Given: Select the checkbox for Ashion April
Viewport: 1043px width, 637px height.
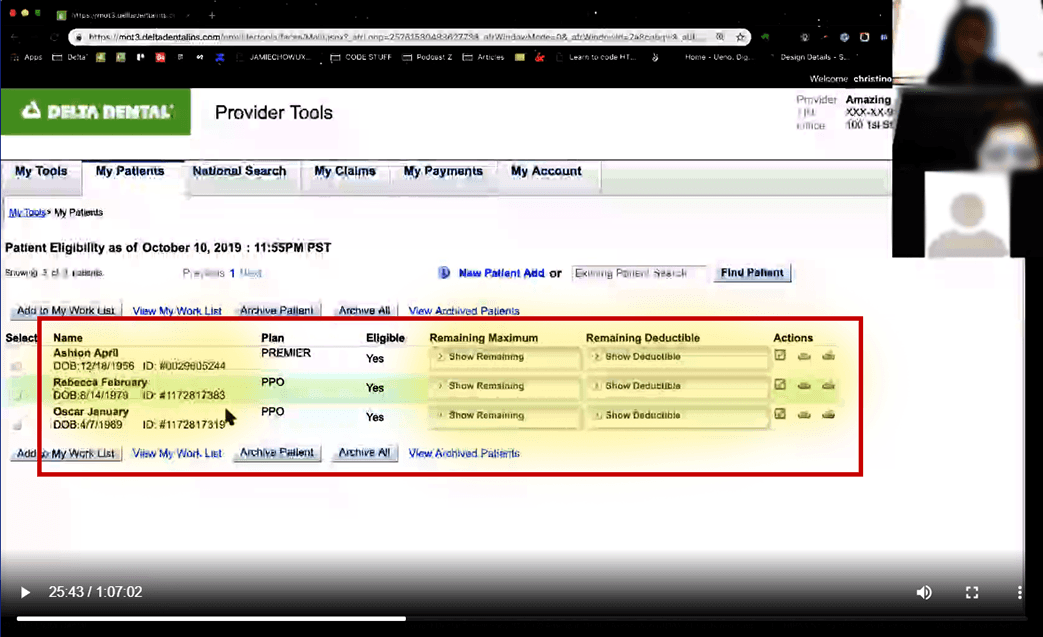Looking at the screenshot, I should pos(17,366).
